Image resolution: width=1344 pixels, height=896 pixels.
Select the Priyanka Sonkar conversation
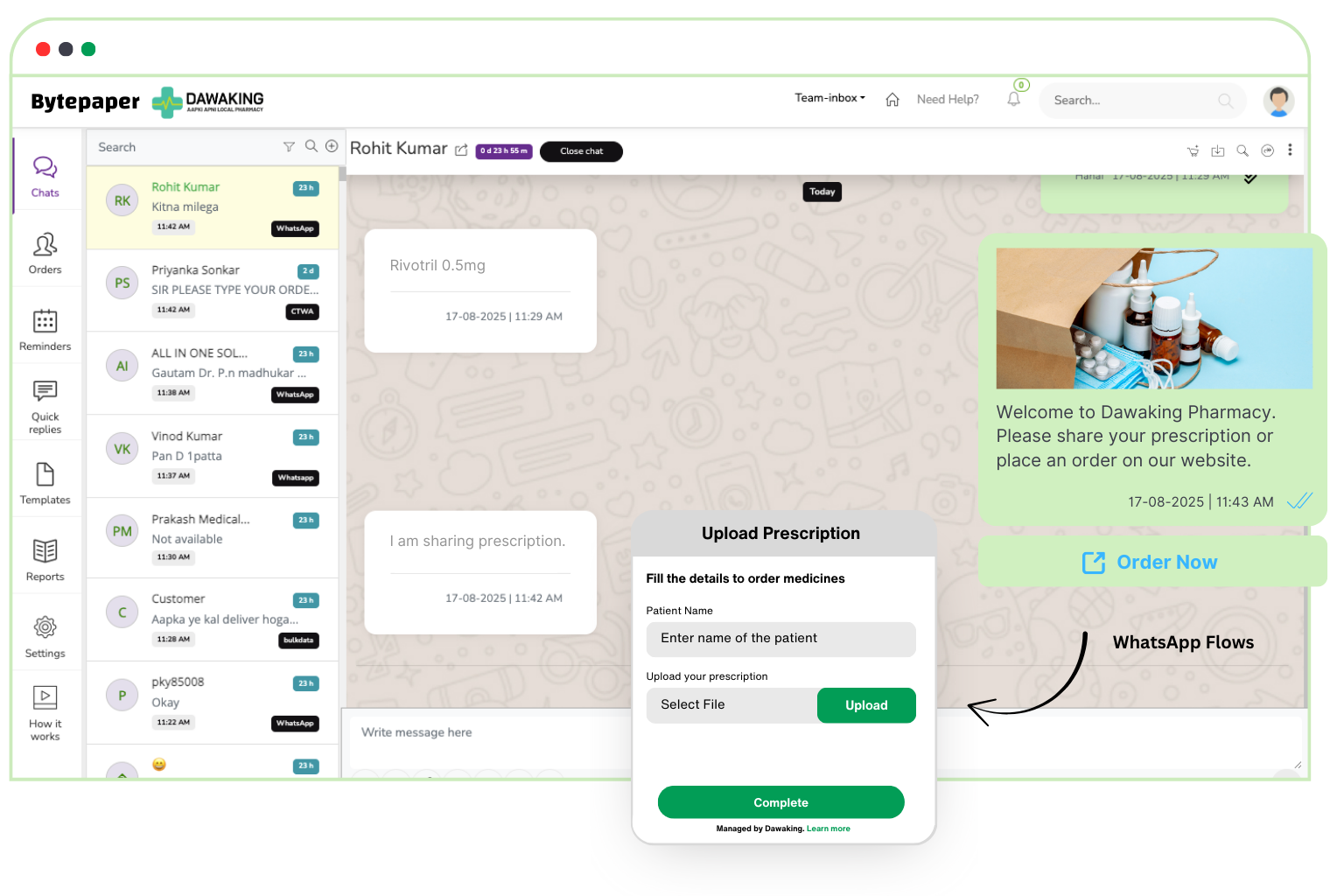[213, 290]
